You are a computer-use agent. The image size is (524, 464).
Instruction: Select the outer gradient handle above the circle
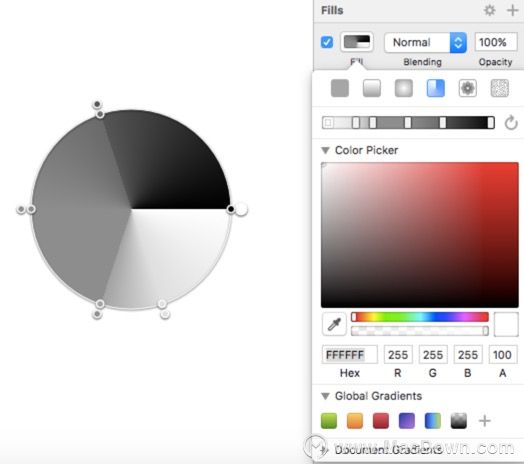97,104
